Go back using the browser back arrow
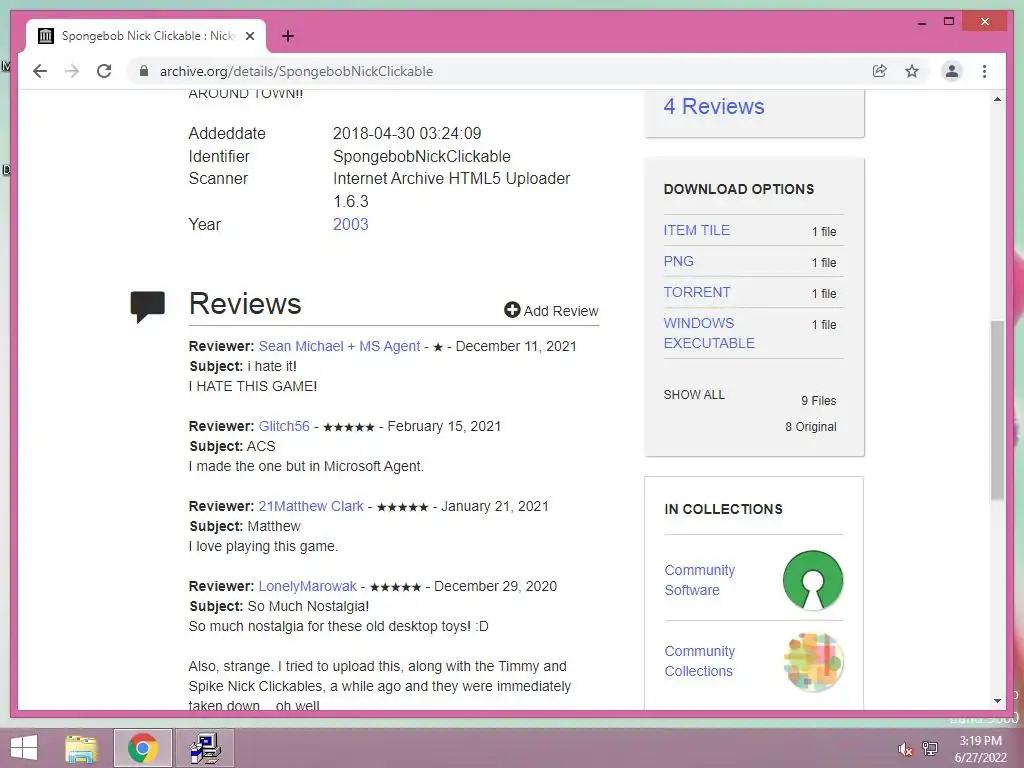This screenshot has height=768, width=1024. pyautogui.click(x=40, y=71)
